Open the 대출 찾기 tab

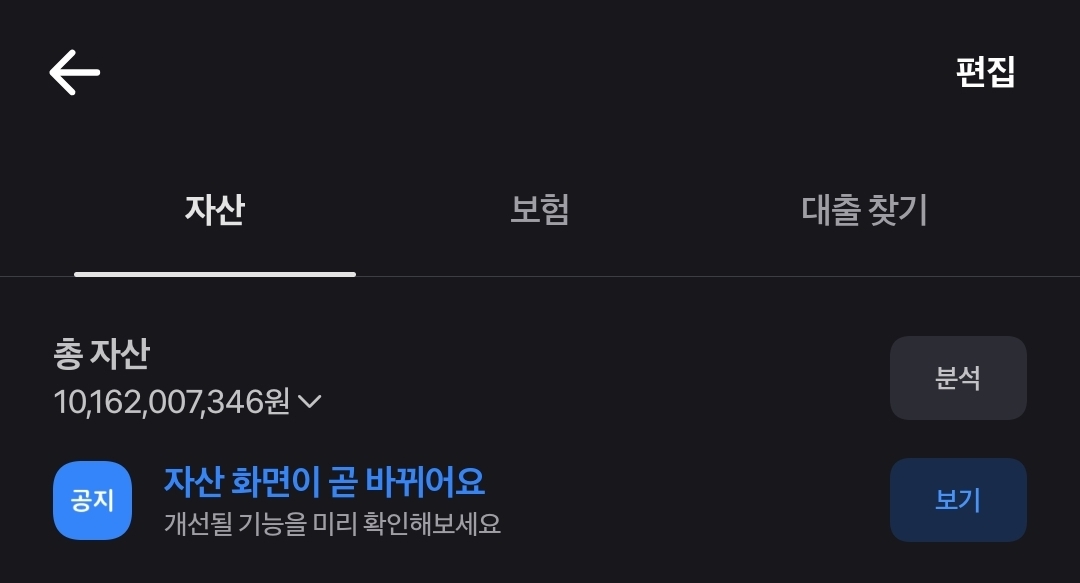click(x=864, y=209)
